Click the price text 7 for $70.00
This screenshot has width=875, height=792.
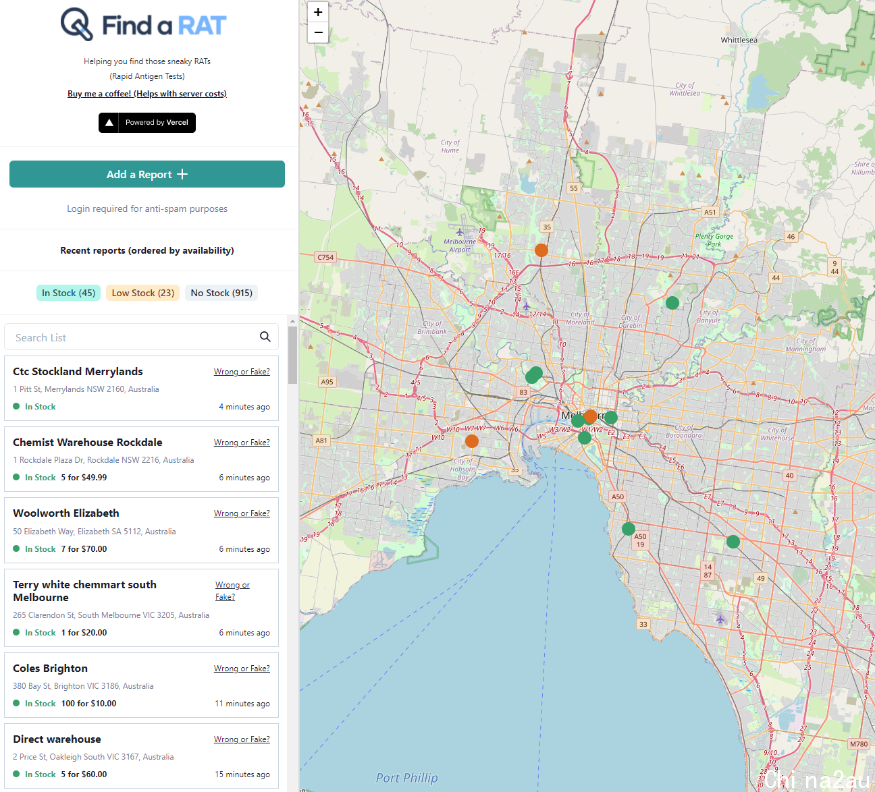[x=84, y=549]
